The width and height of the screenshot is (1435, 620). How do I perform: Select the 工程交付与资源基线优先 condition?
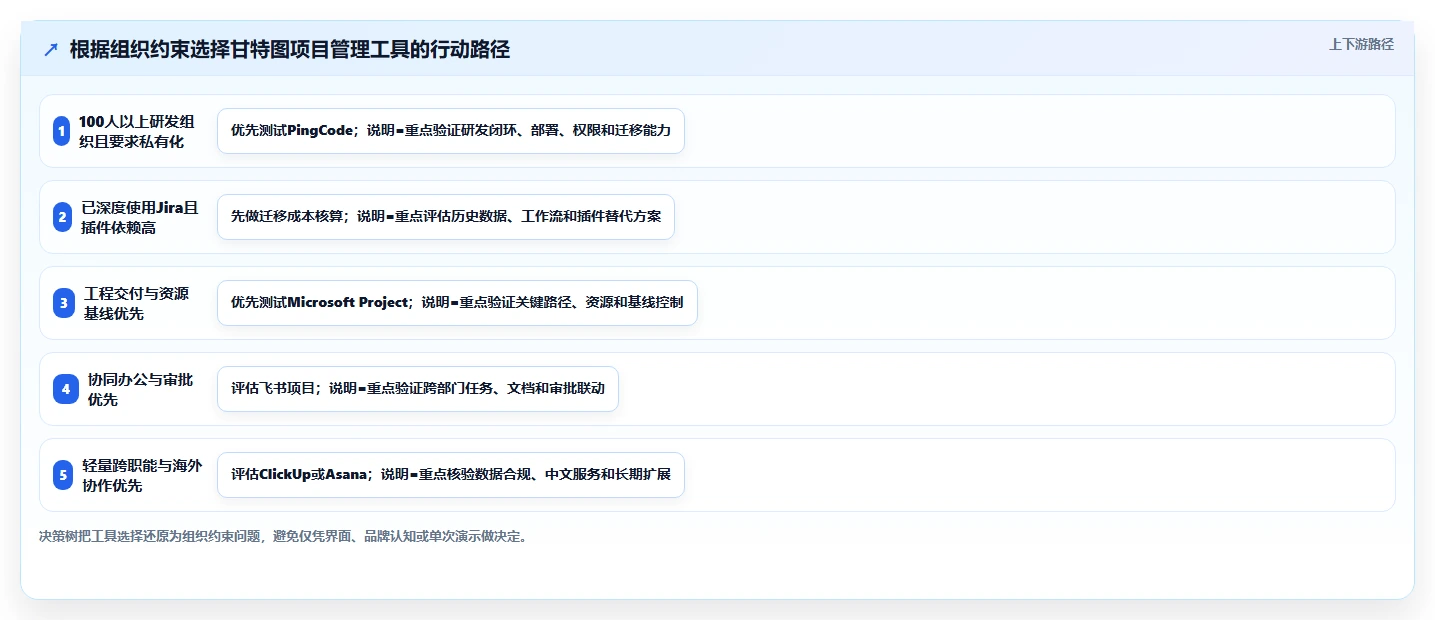click(137, 303)
